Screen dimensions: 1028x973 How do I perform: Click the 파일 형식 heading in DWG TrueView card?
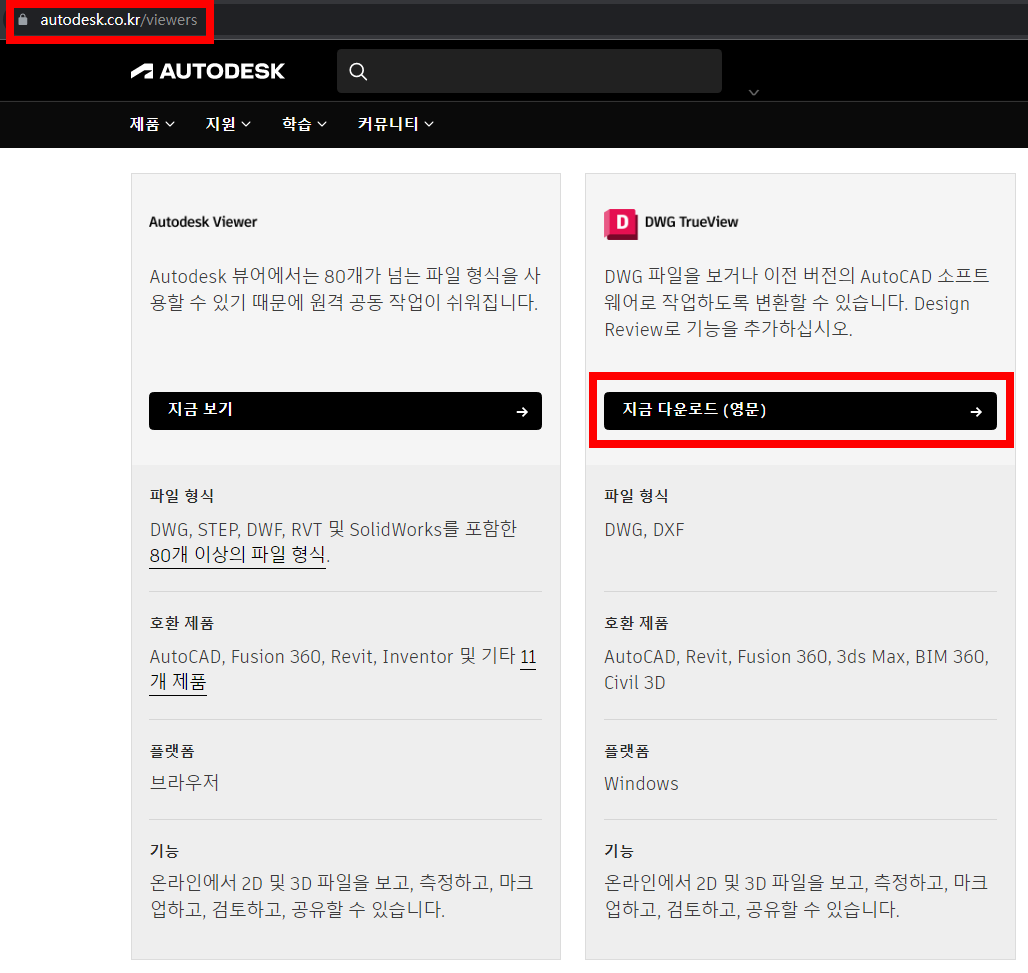click(x=636, y=496)
